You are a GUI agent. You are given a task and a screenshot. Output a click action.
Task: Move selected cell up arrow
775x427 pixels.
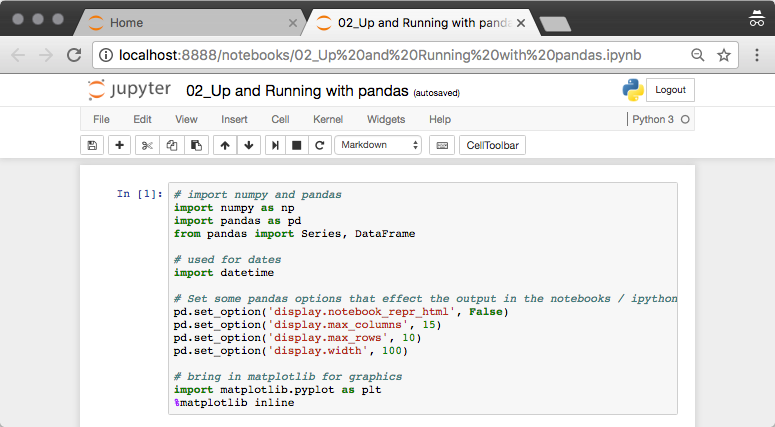point(225,145)
